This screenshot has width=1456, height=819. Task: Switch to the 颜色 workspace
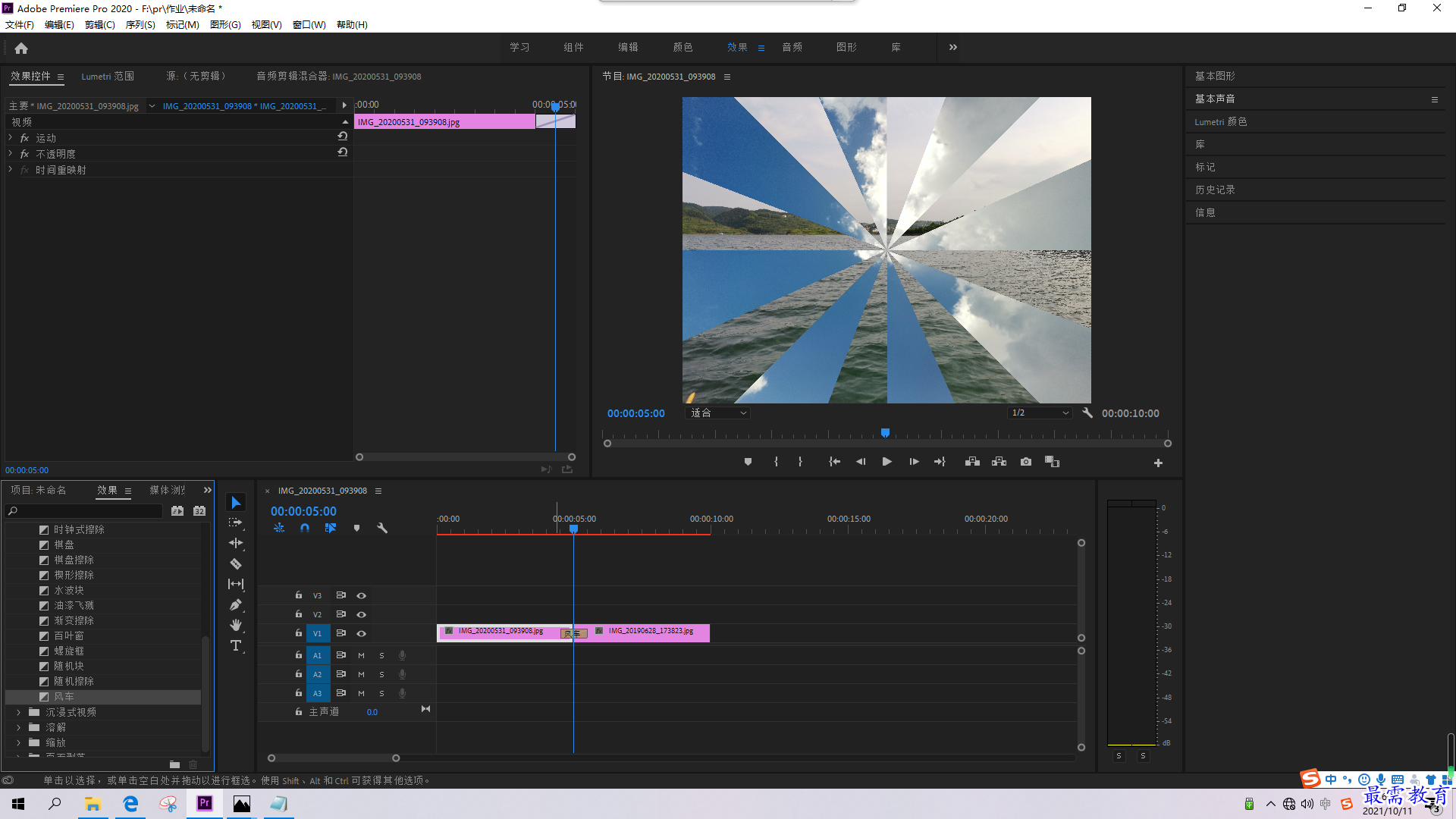[682, 47]
